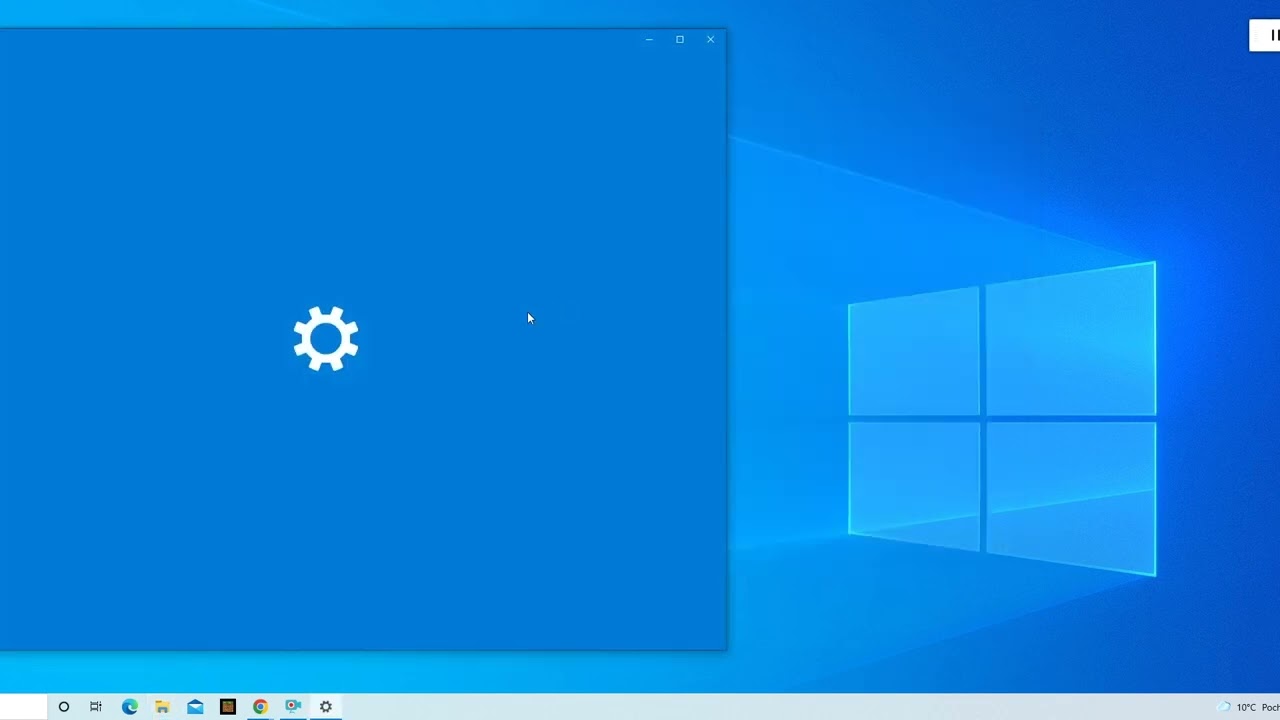Minimize the Settings window
Viewport: 1280px width, 720px height.
pyautogui.click(x=649, y=40)
